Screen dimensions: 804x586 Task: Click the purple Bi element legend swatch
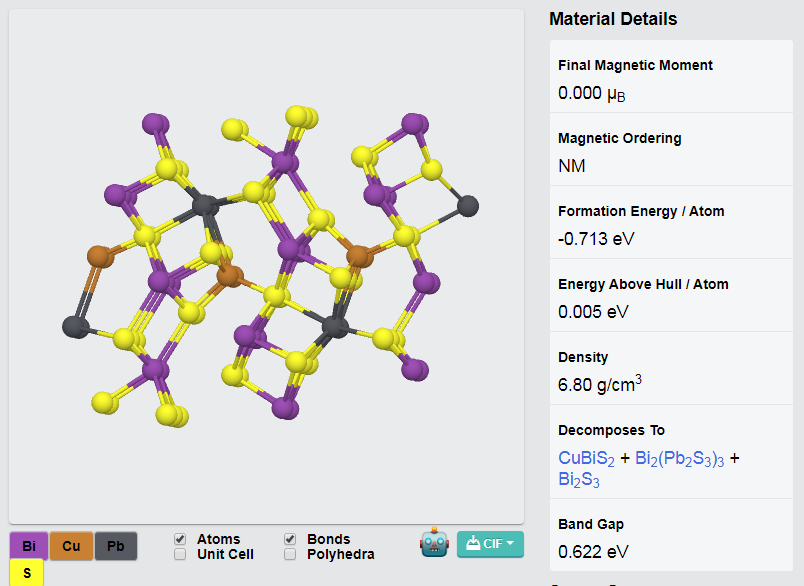tap(29, 545)
